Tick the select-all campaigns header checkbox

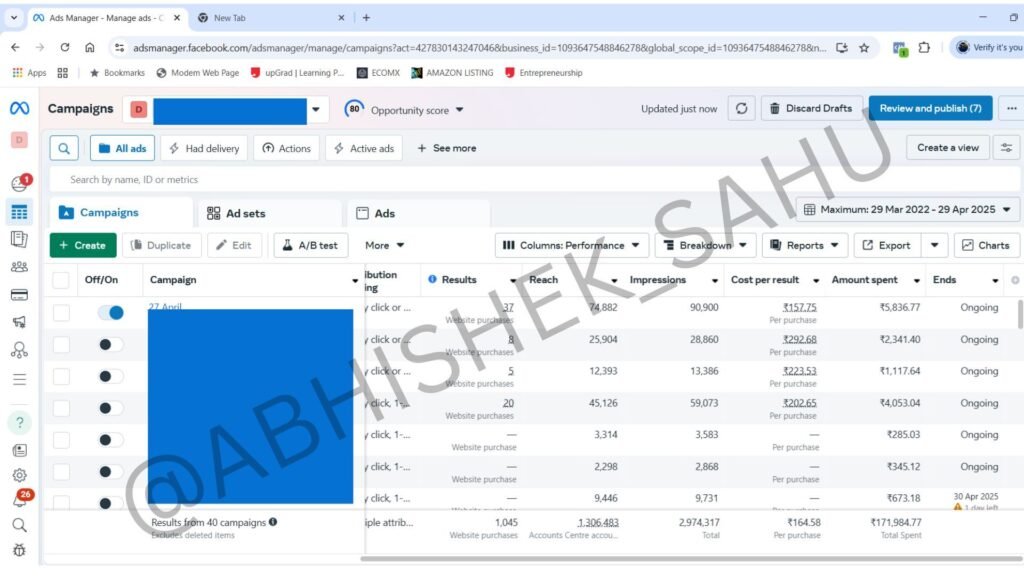61,280
